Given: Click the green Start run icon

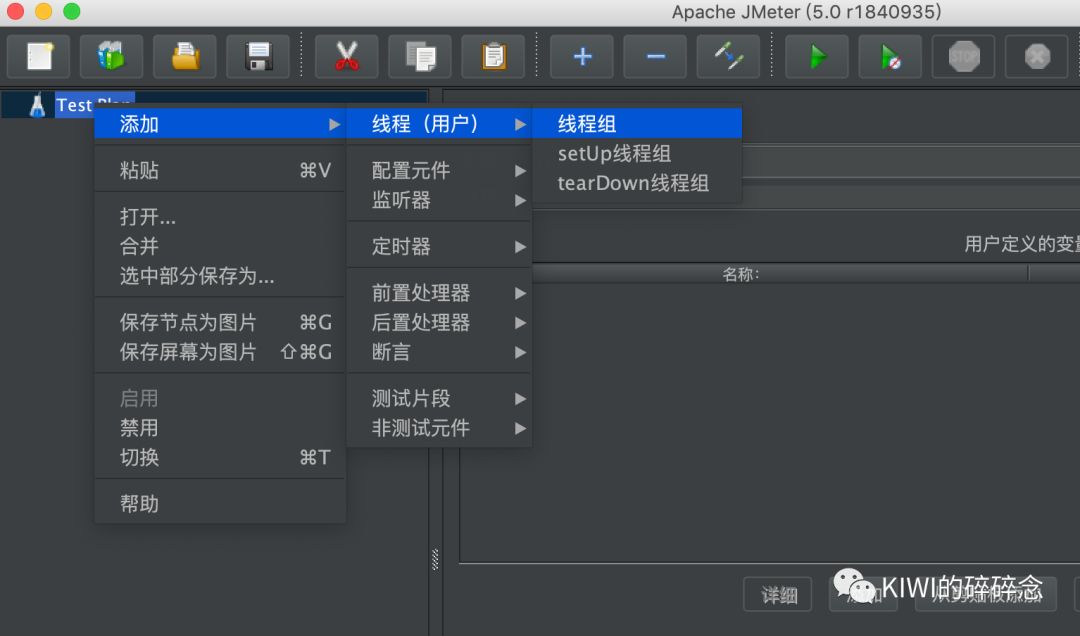Looking at the screenshot, I should click(817, 57).
